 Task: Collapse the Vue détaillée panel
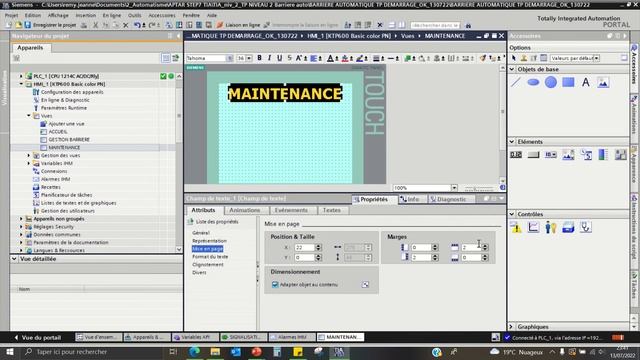coord(14,259)
